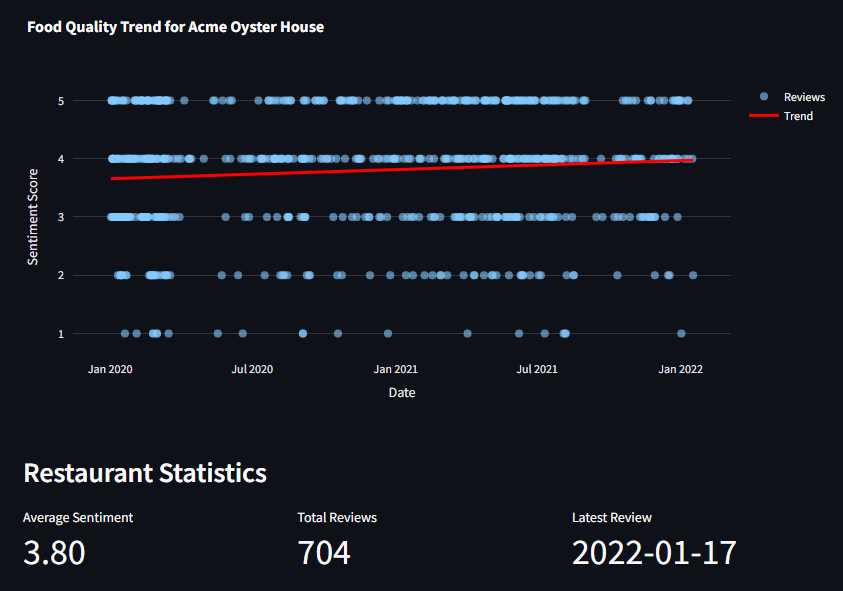
Task: Click the blue Reviews legend dot marker
Action: [x=764, y=97]
